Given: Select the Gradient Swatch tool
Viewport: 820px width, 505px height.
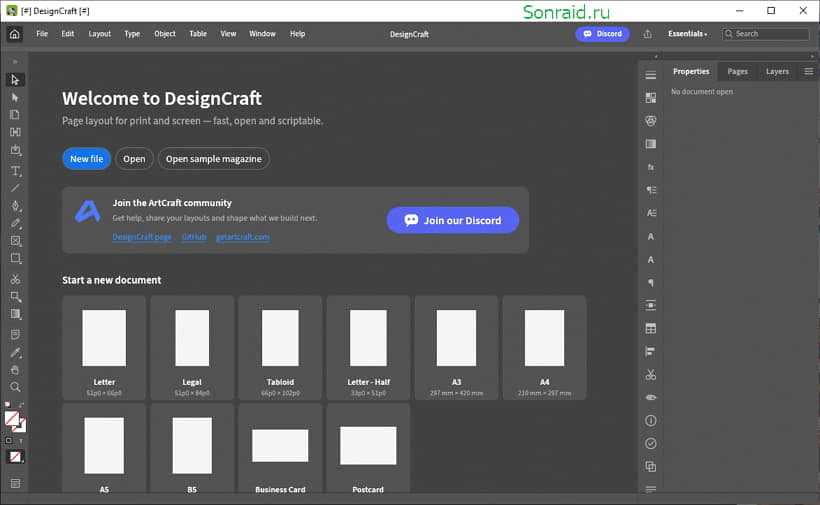Looking at the screenshot, I should (x=16, y=314).
